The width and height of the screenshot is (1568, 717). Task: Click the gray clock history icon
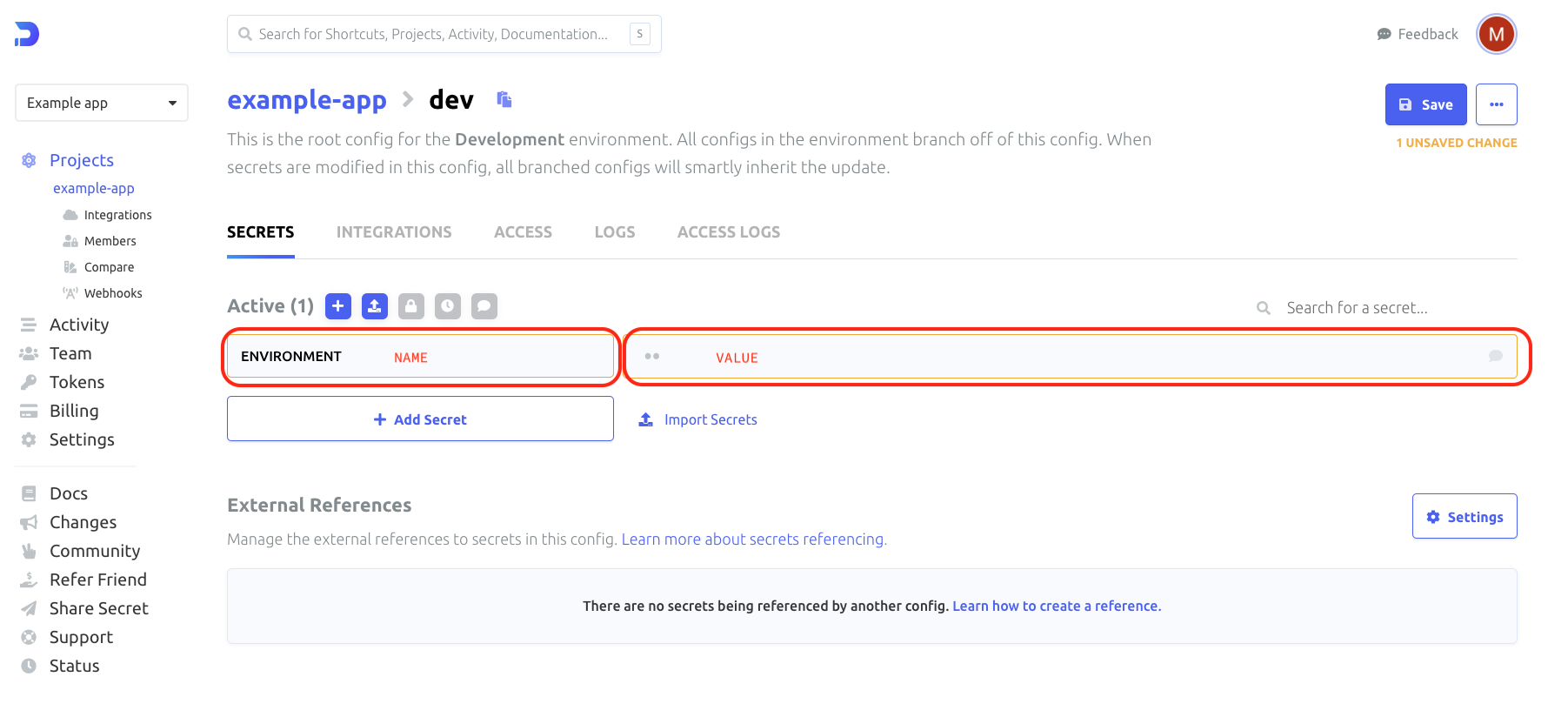448,306
